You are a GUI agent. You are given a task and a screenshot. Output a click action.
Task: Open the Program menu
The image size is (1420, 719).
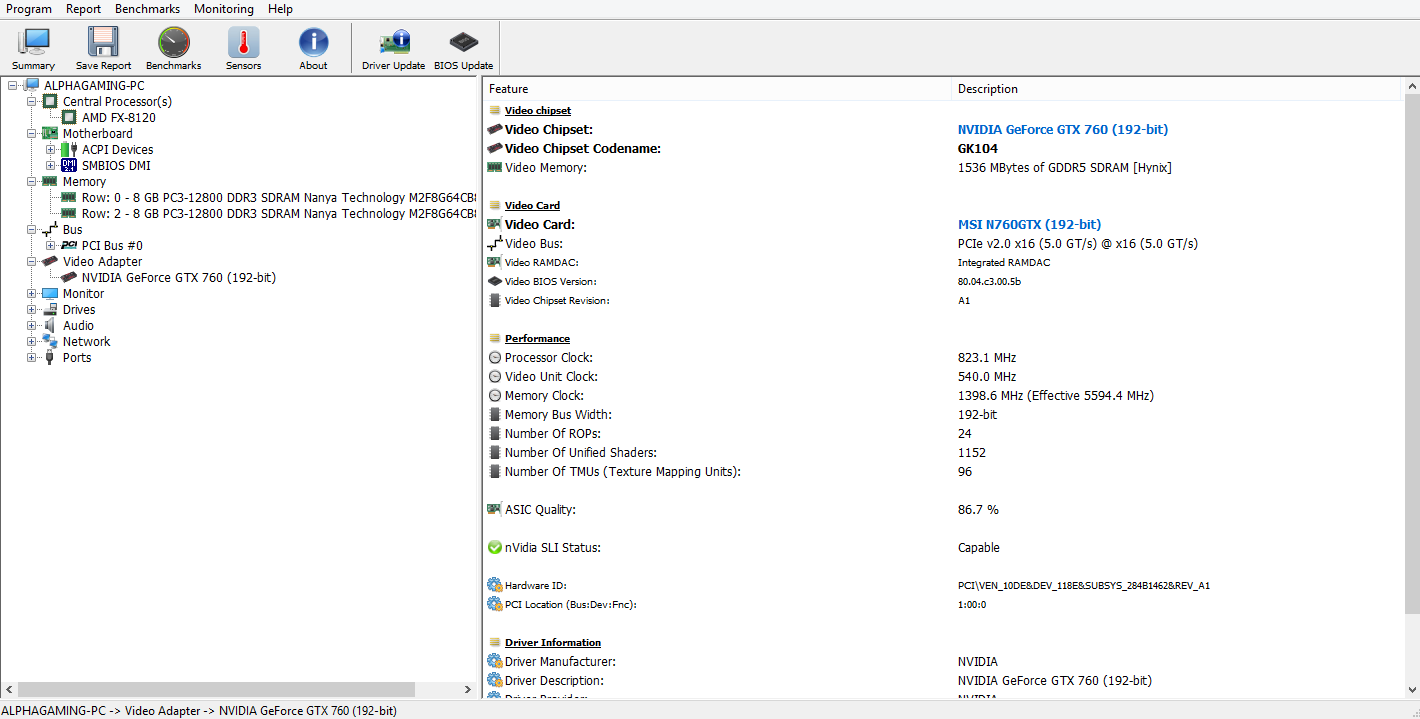click(x=29, y=9)
